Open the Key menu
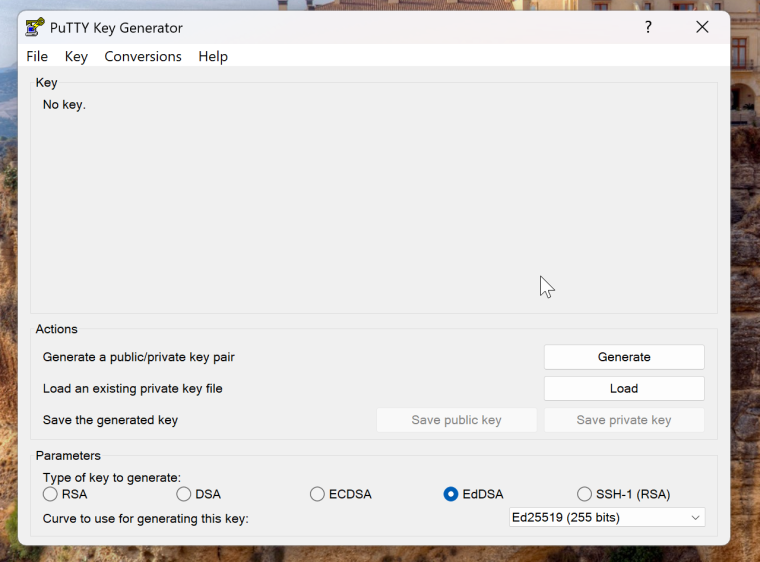760x562 pixels. [x=76, y=56]
